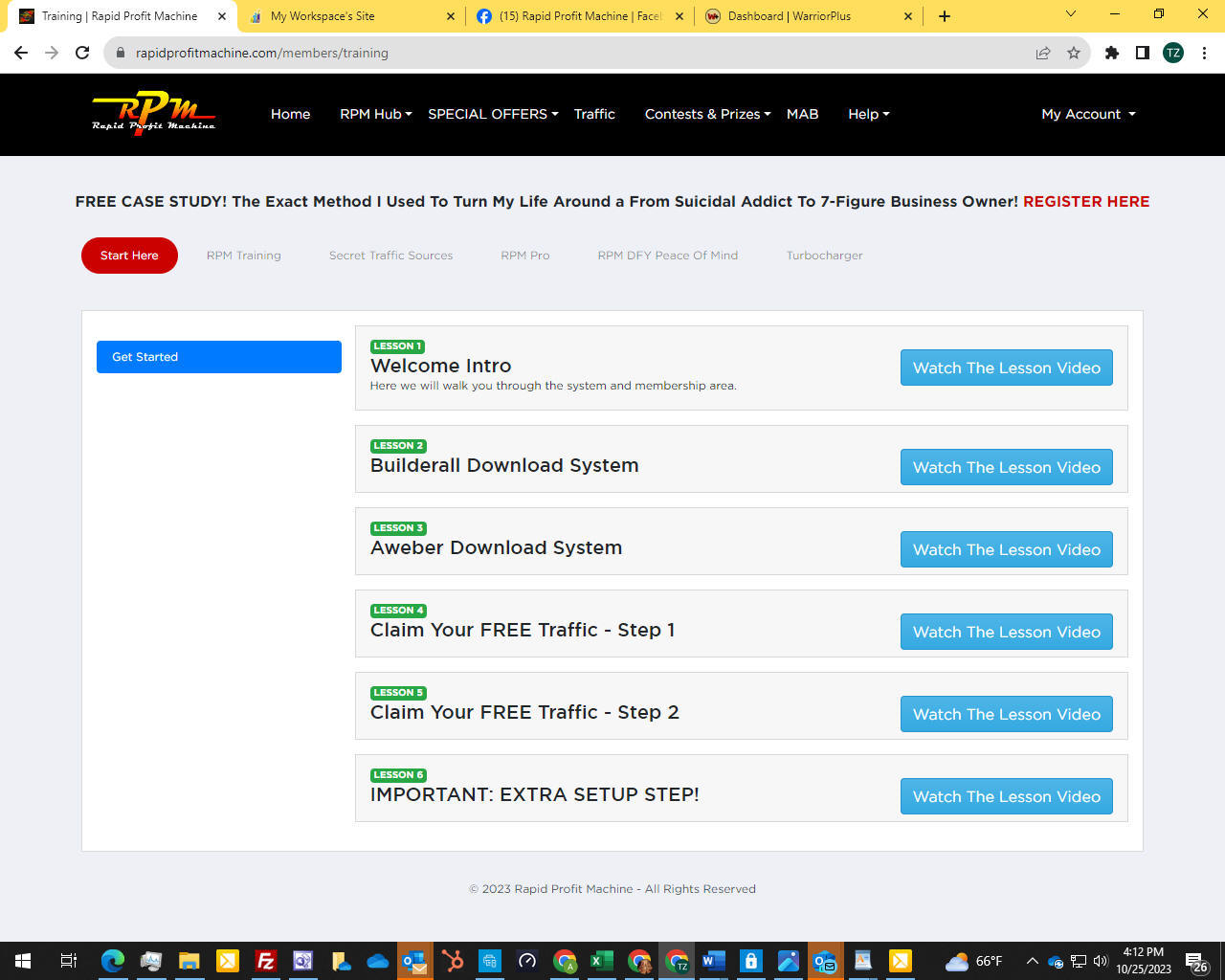Viewport: 1225px width, 980px height.
Task: Open the My Account dropdown
Action: click(1088, 114)
